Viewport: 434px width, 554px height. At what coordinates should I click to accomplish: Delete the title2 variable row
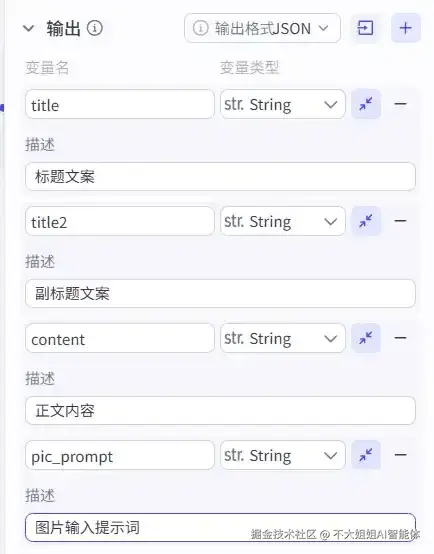click(x=400, y=221)
